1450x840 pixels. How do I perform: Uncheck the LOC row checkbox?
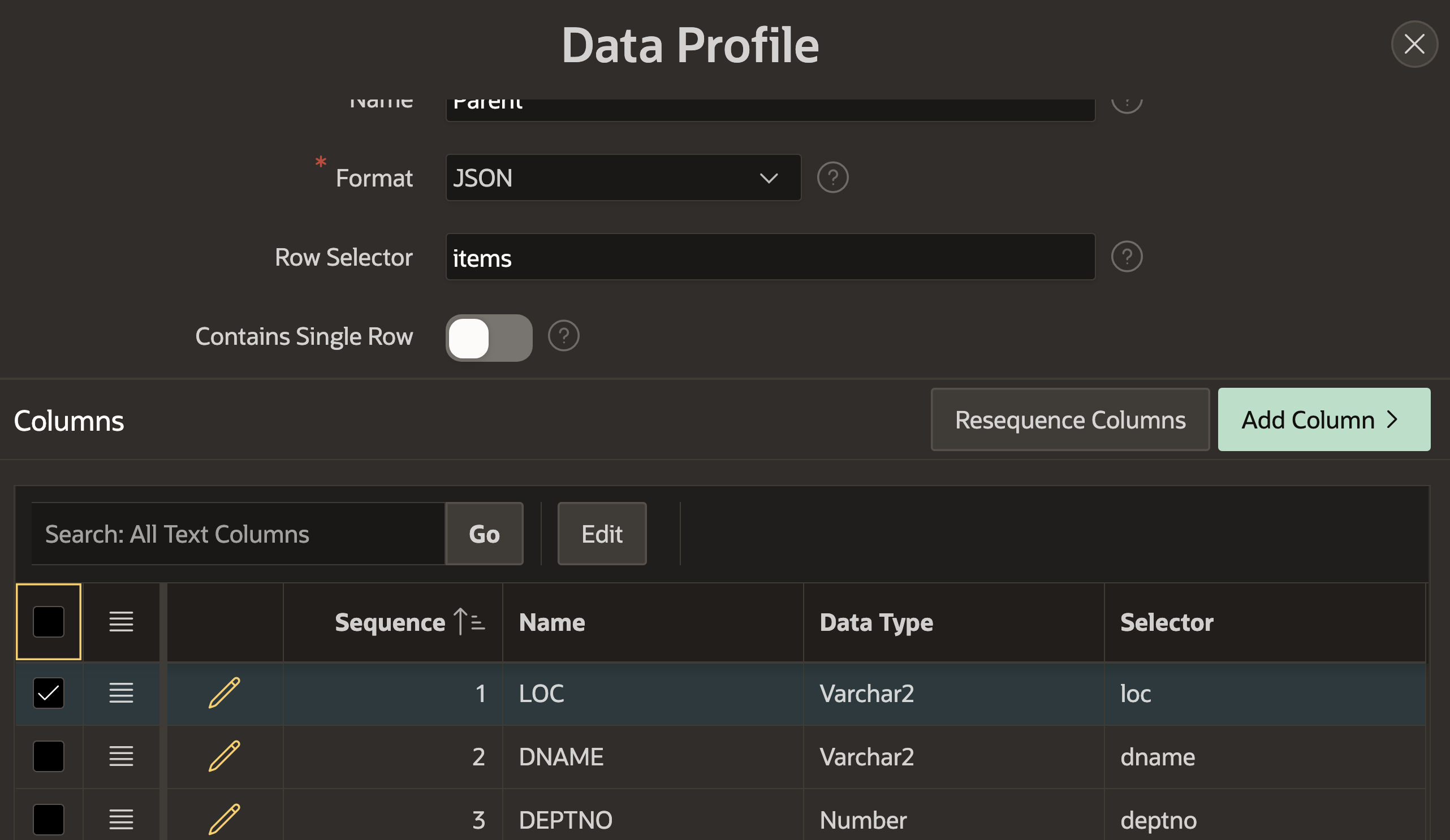tap(48, 693)
